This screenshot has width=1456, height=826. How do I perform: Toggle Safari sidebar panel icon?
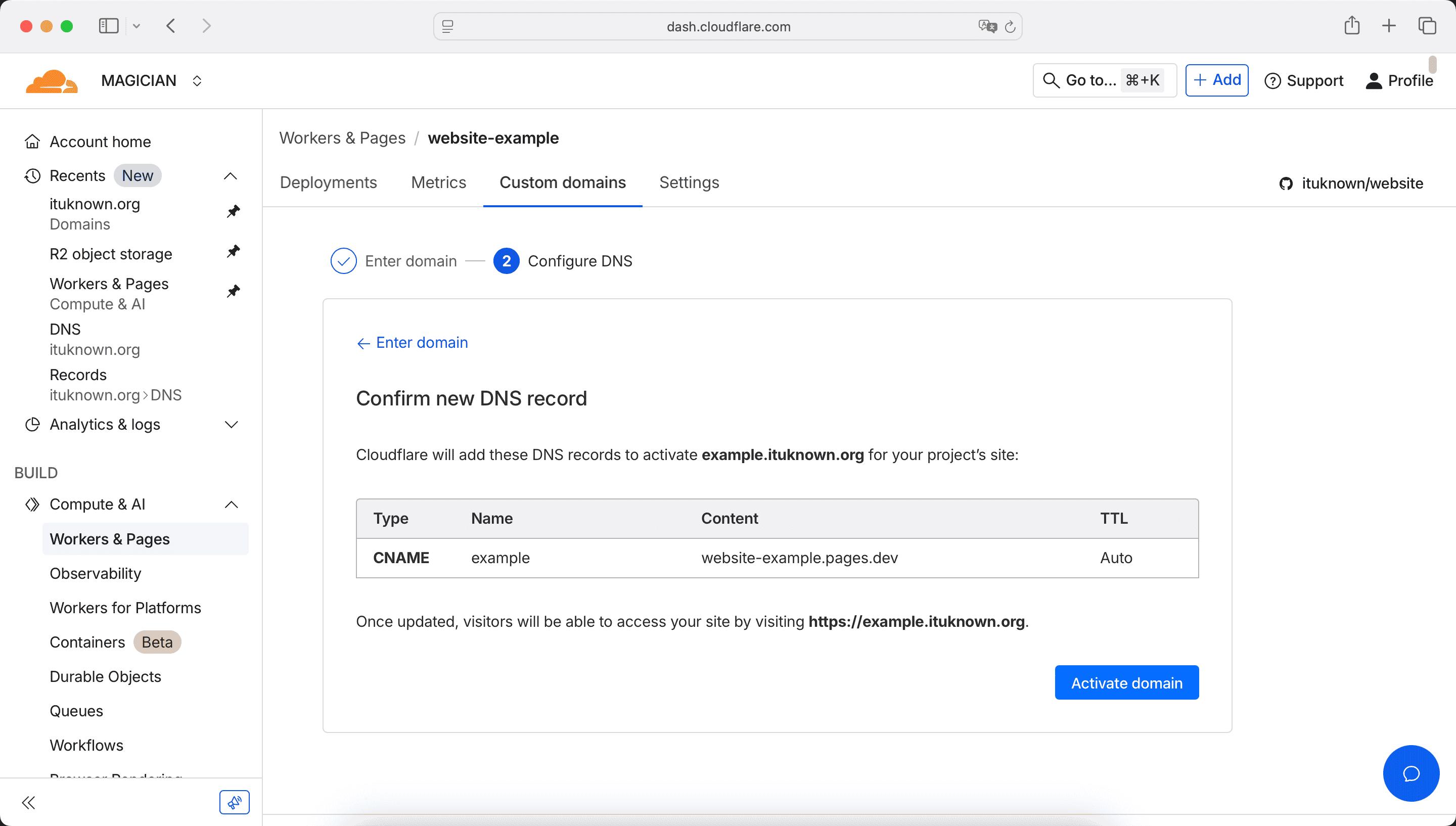[x=108, y=26]
